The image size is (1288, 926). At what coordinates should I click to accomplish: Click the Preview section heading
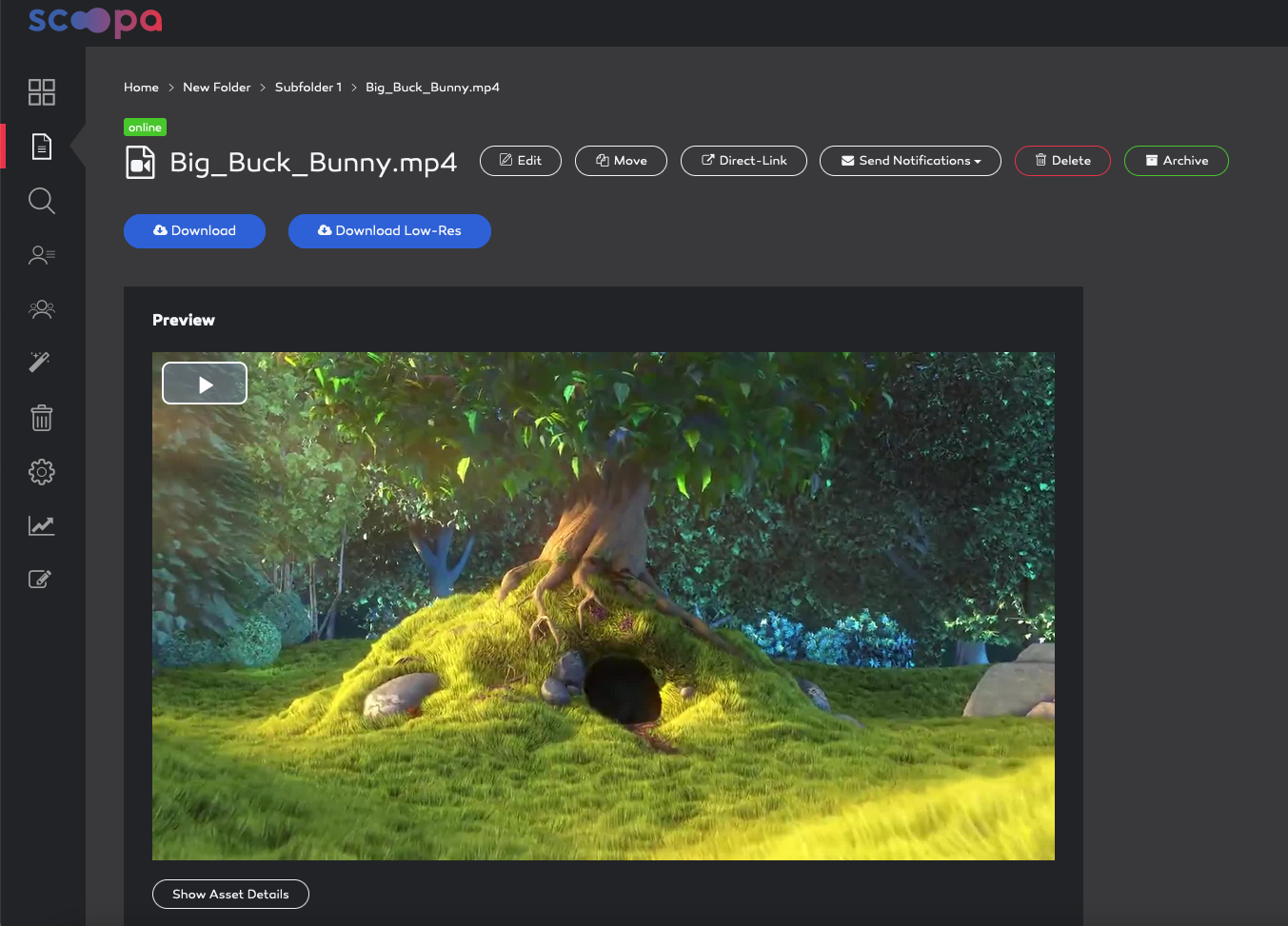(x=184, y=321)
